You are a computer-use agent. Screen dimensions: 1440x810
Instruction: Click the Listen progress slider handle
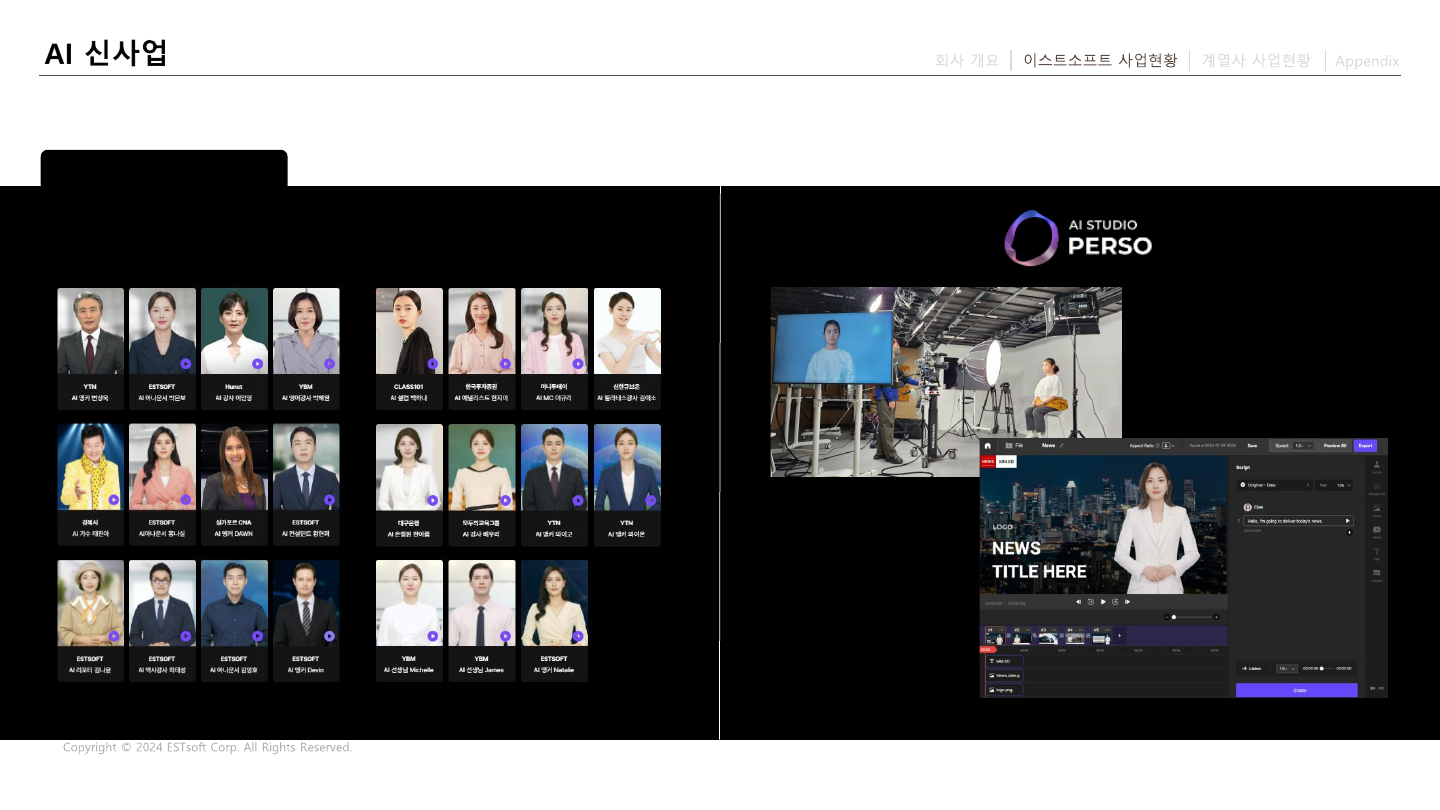tap(1322, 668)
